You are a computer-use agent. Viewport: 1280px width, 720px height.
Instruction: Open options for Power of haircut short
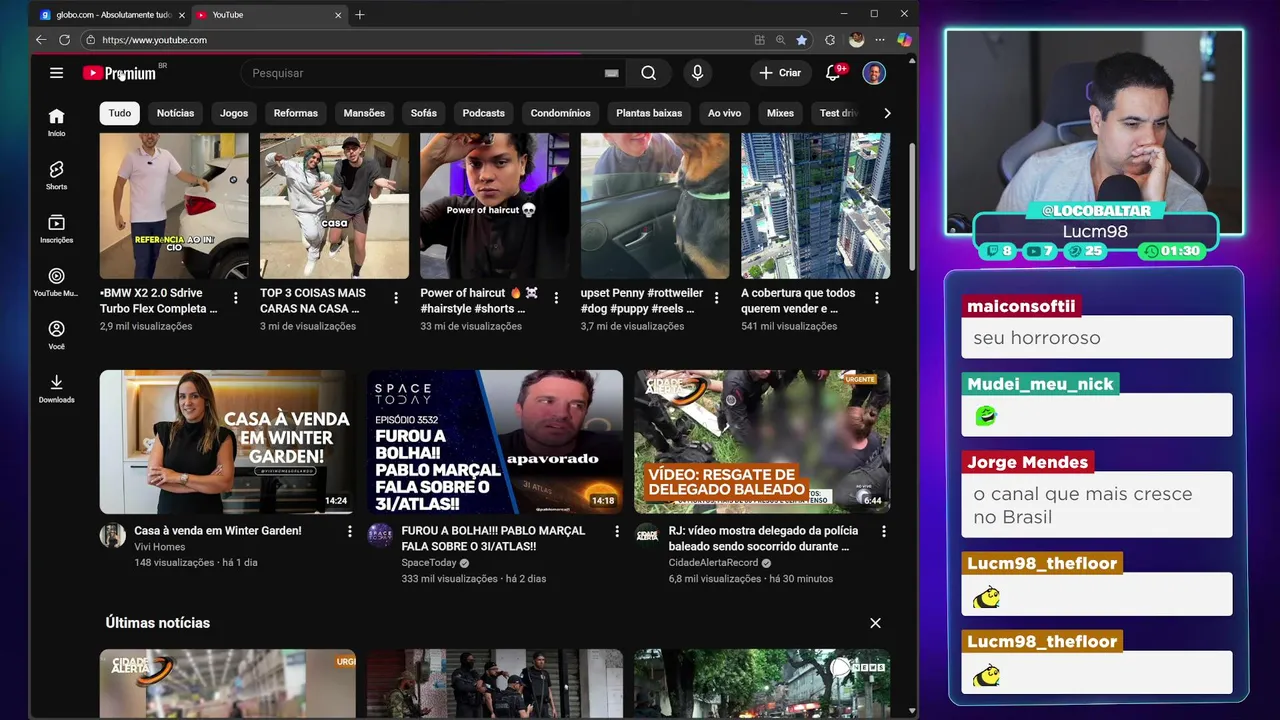[x=556, y=298]
